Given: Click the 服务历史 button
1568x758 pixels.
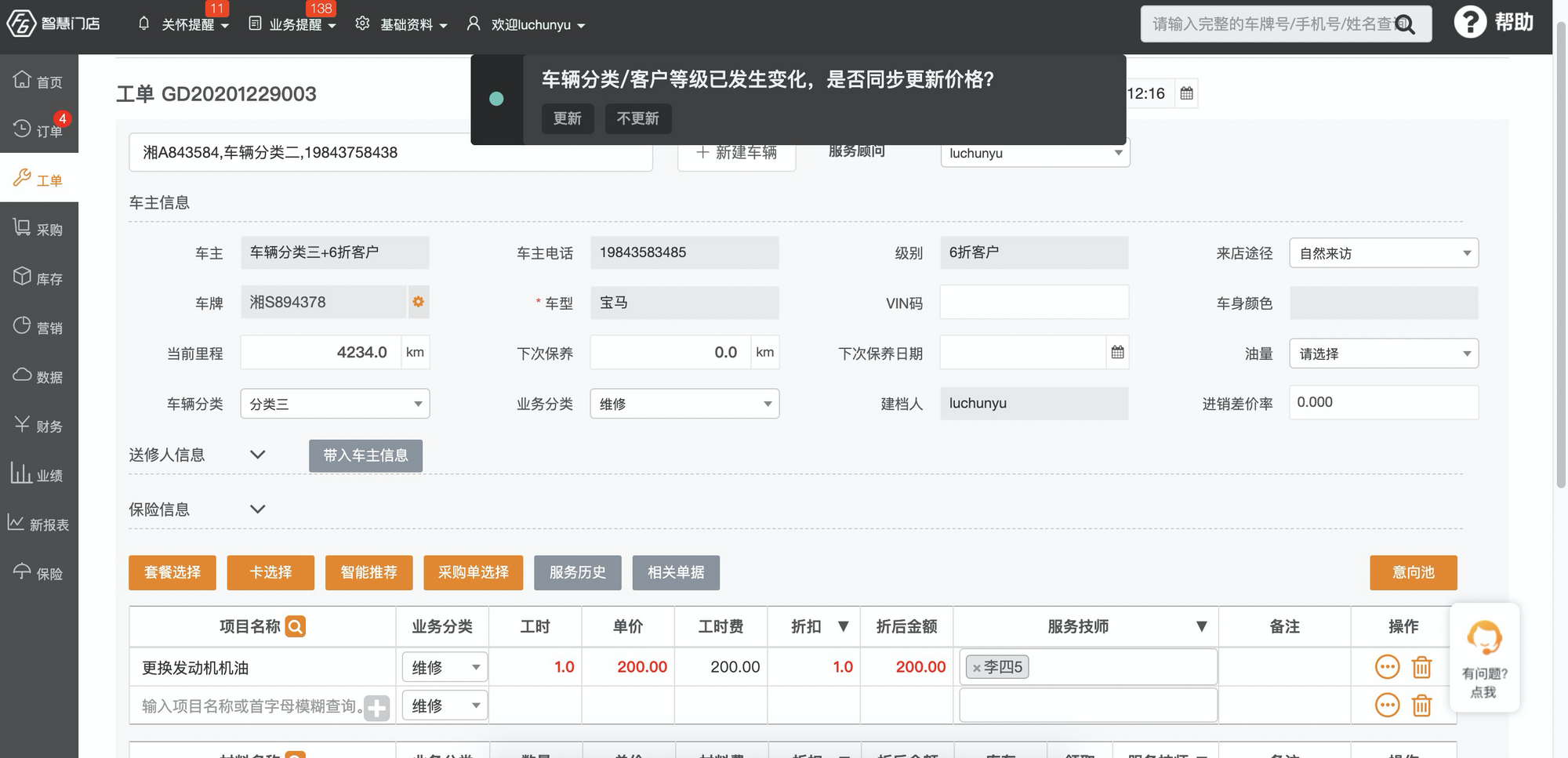Looking at the screenshot, I should [578, 572].
